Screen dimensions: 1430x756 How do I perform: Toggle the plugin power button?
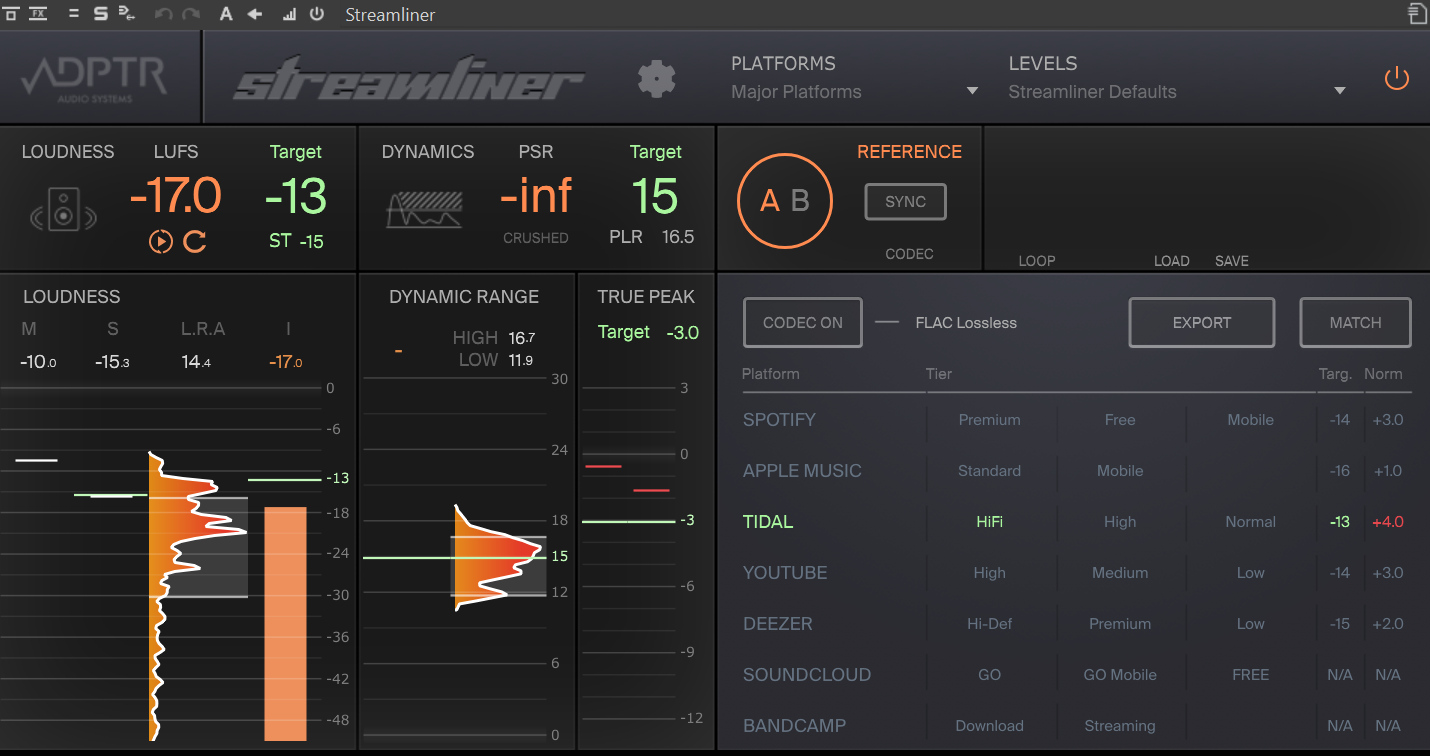point(1396,77)
